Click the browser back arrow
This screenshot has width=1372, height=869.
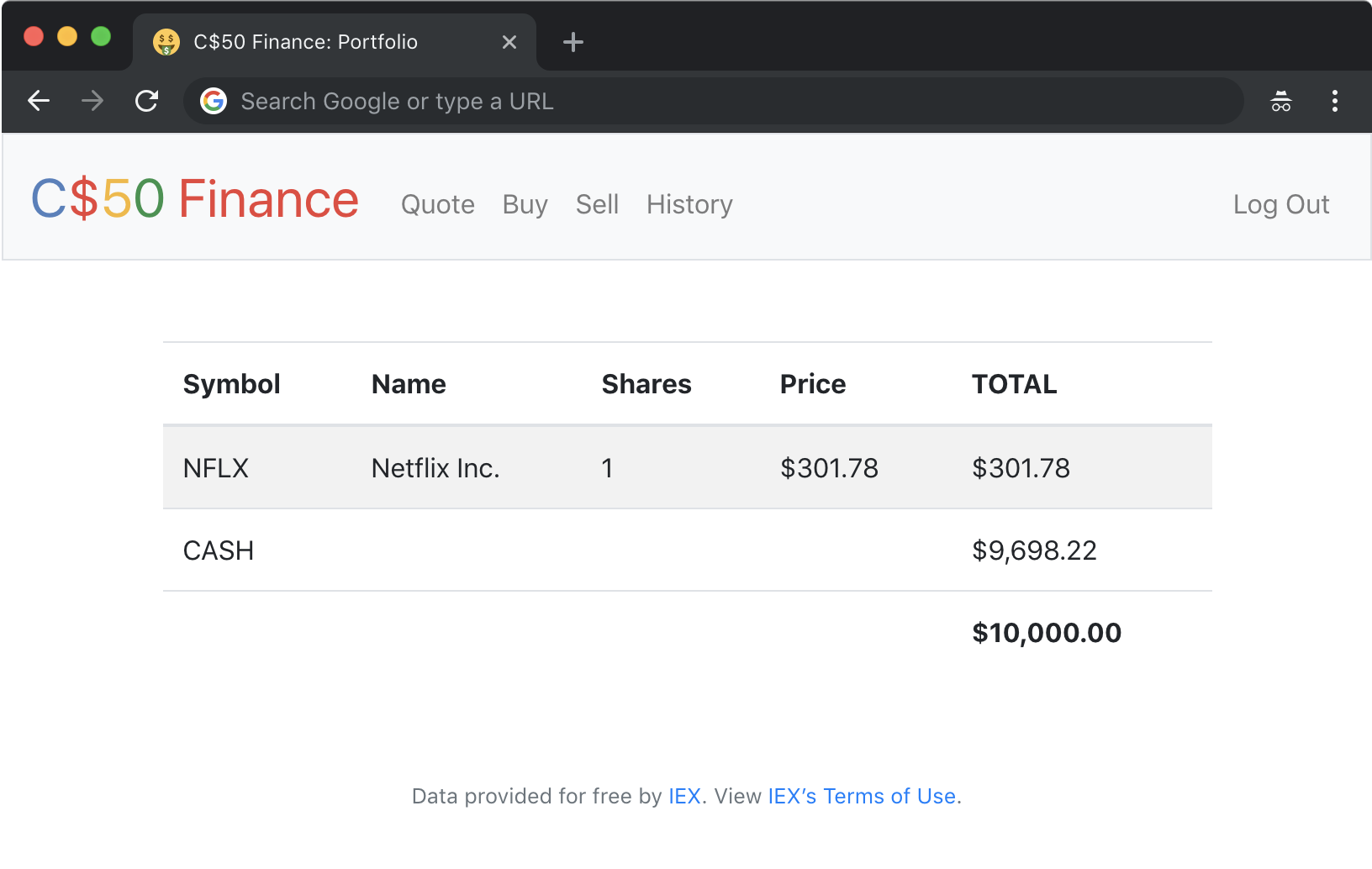click(39, 102)
